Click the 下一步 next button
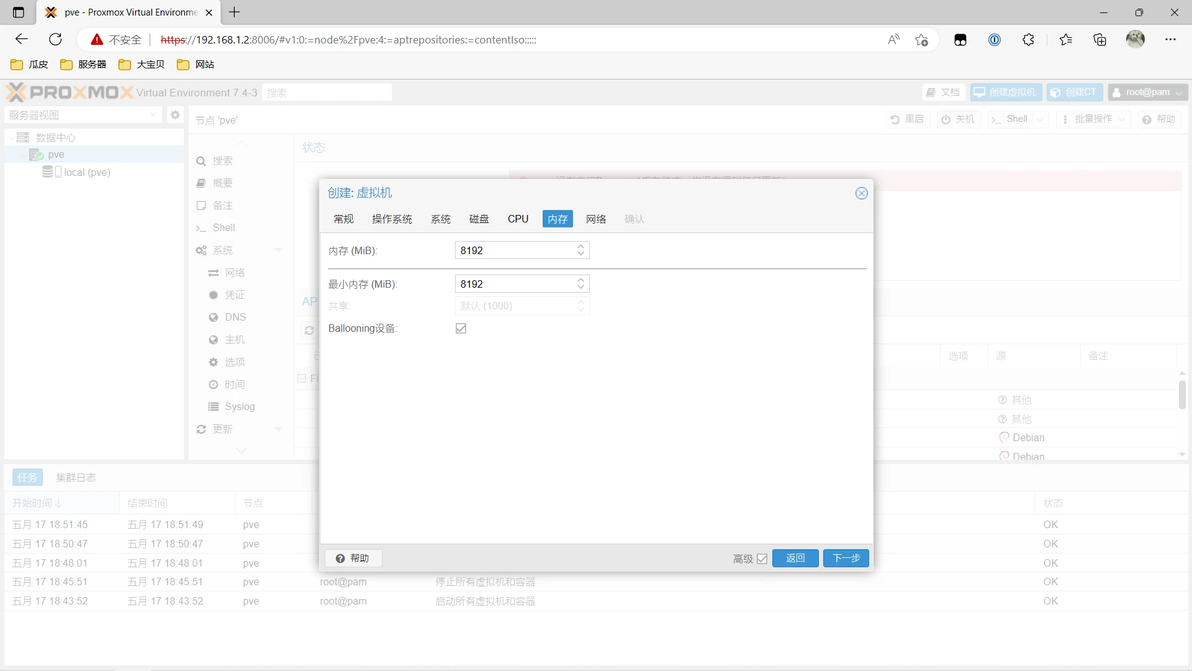1192x671 pixels. pos(846,558)
